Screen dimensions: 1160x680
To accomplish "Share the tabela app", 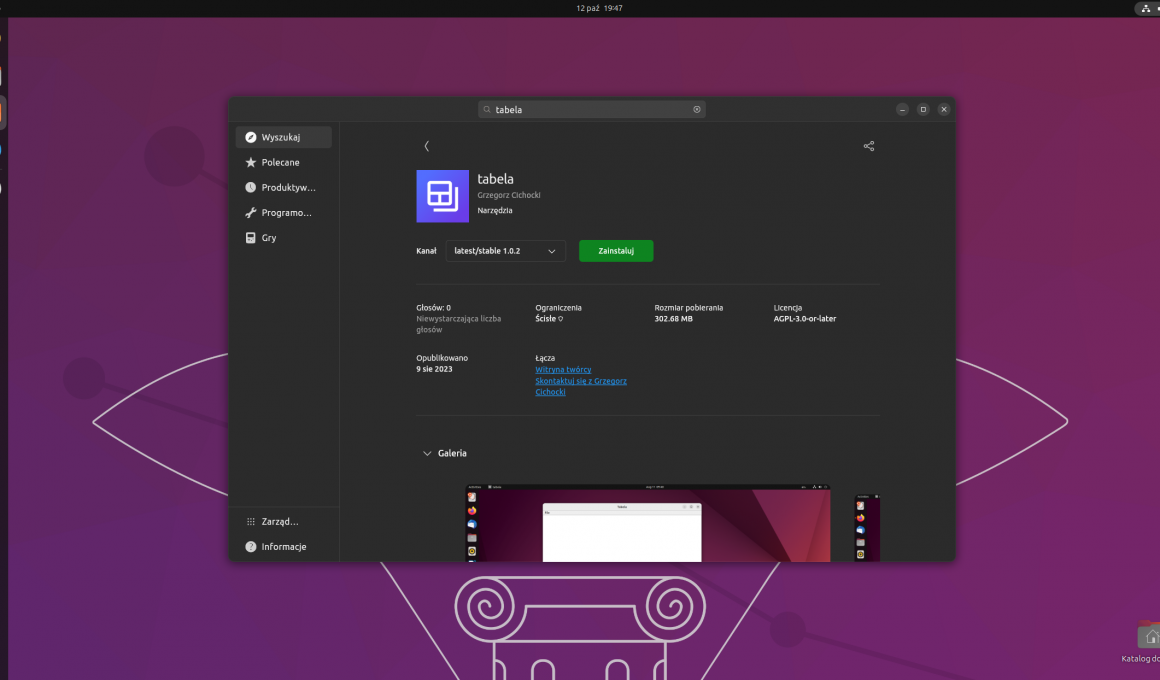I will pyautogui.click(x=868, y=146).
